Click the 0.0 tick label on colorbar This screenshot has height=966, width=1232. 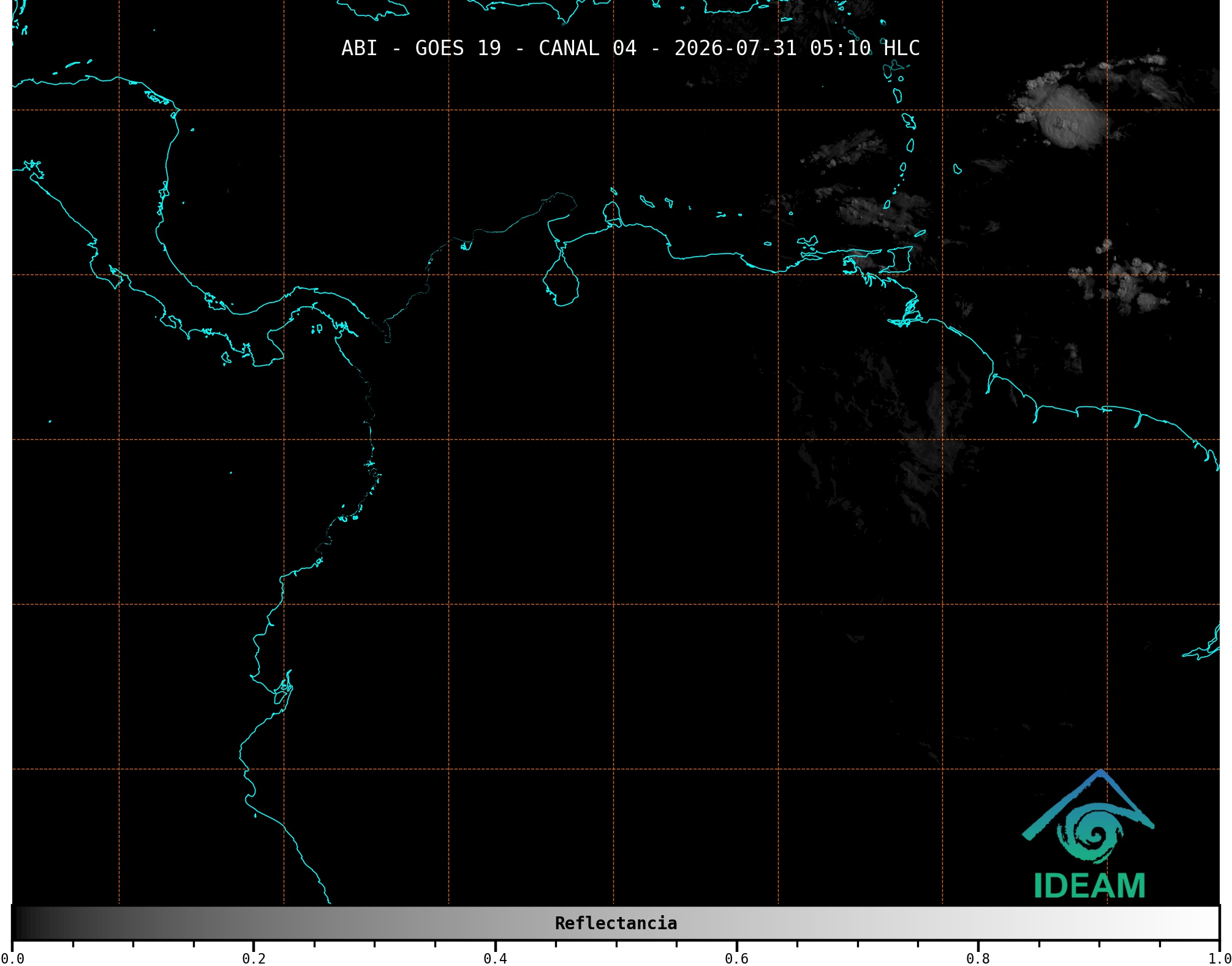pos(12,959)
